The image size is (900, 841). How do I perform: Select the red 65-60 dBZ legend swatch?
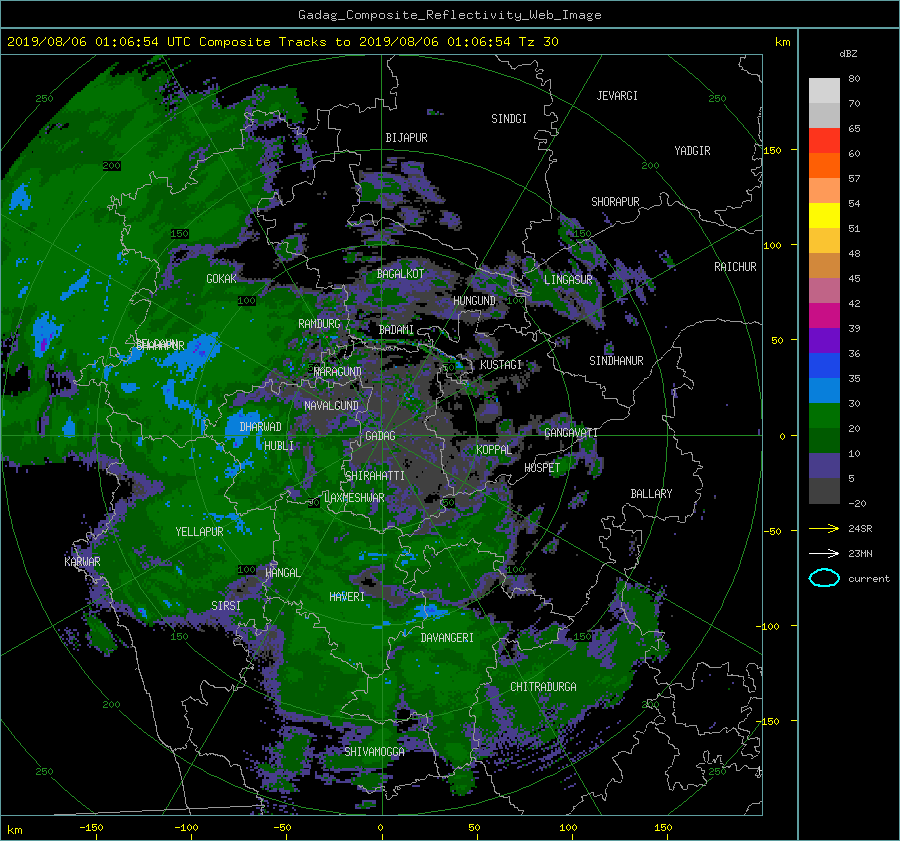coord(824,141)
